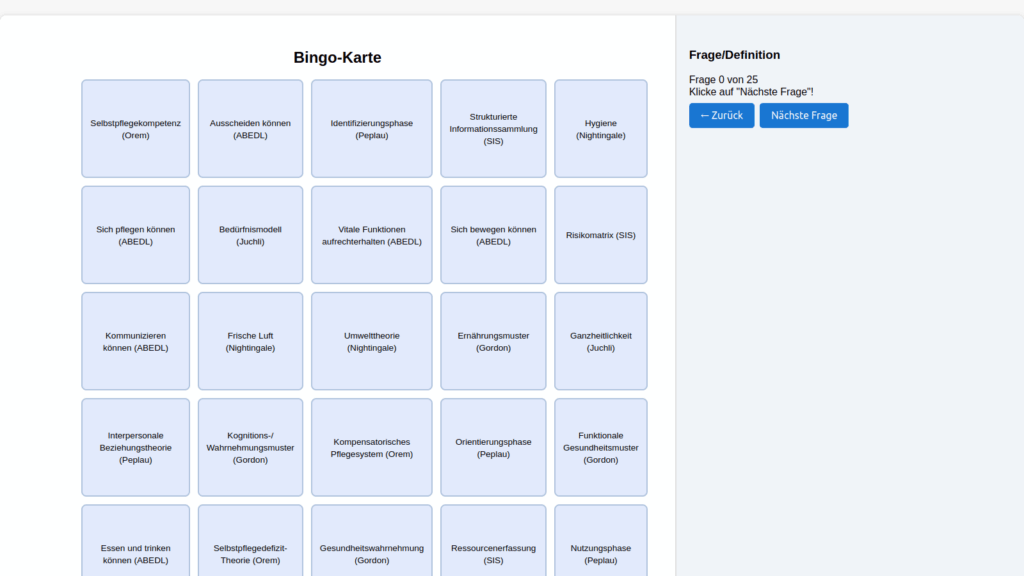
Task: Click the Kommunizieren können (ABEDL) tile
Action: (x=135, y=341)
